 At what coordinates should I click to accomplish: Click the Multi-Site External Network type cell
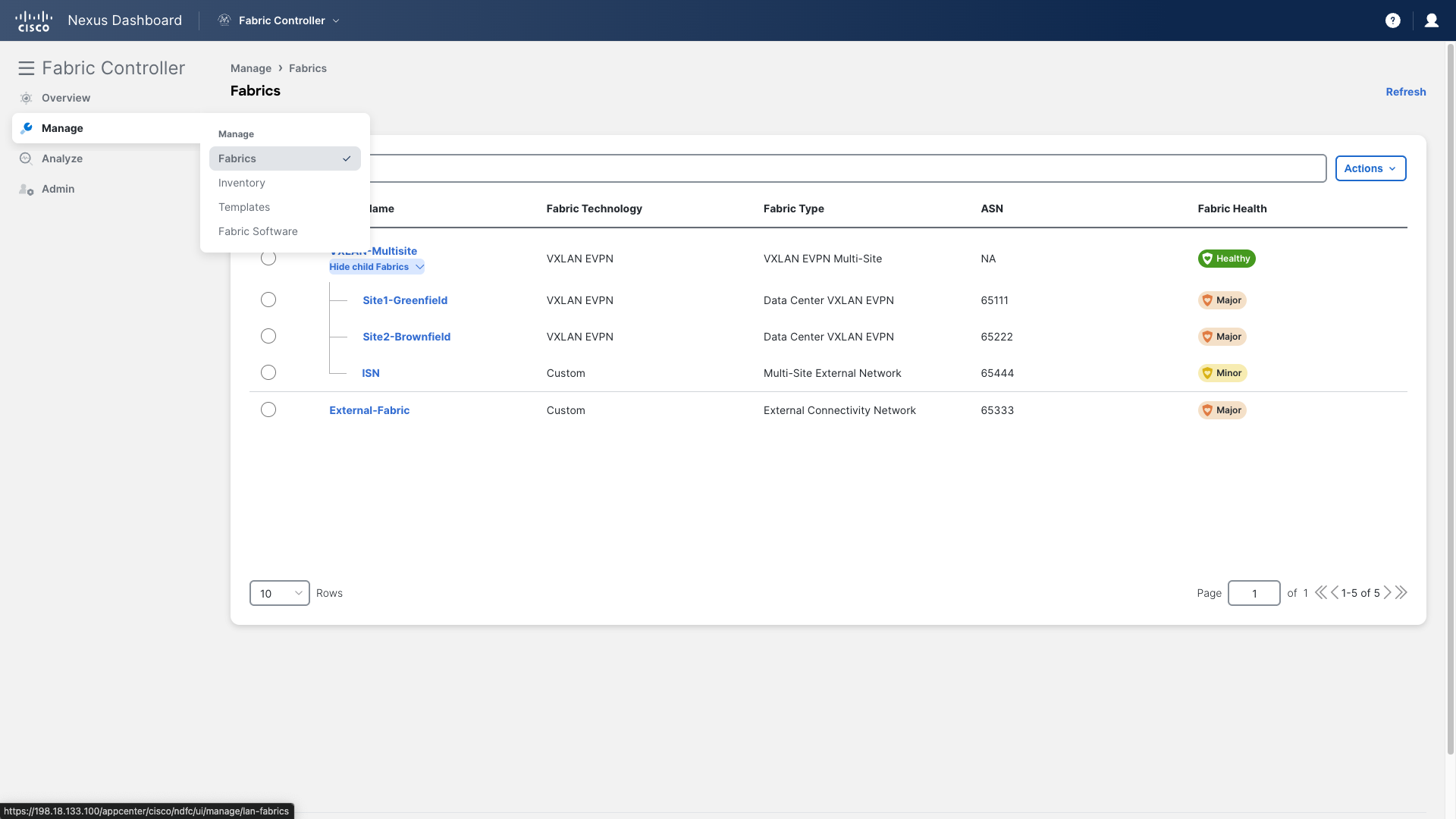coord(833,373)
